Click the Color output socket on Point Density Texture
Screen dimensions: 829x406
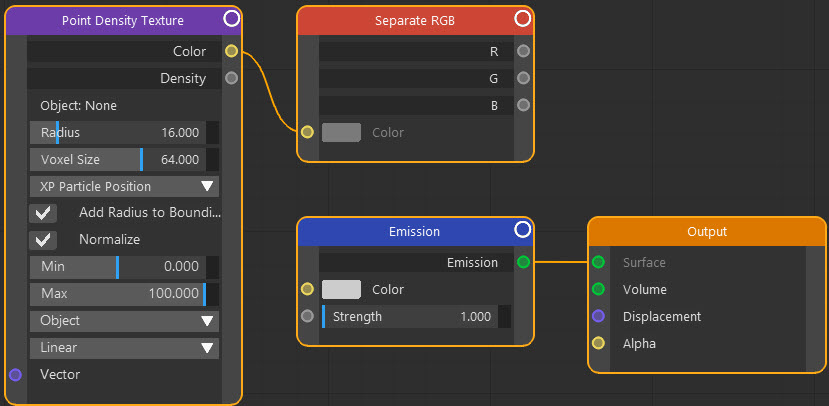tap(232, 51)
